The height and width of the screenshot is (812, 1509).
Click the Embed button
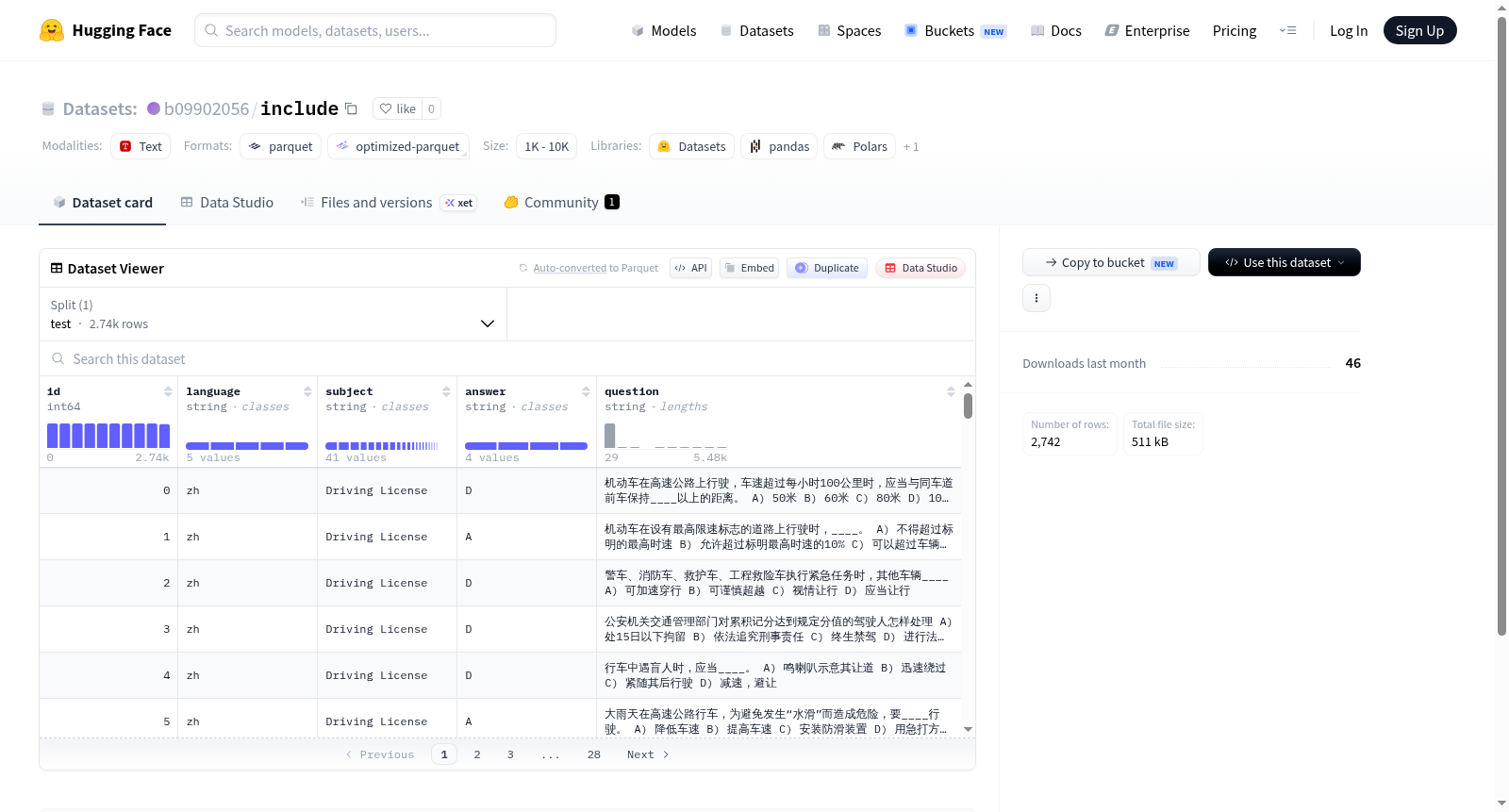(750, 268)
